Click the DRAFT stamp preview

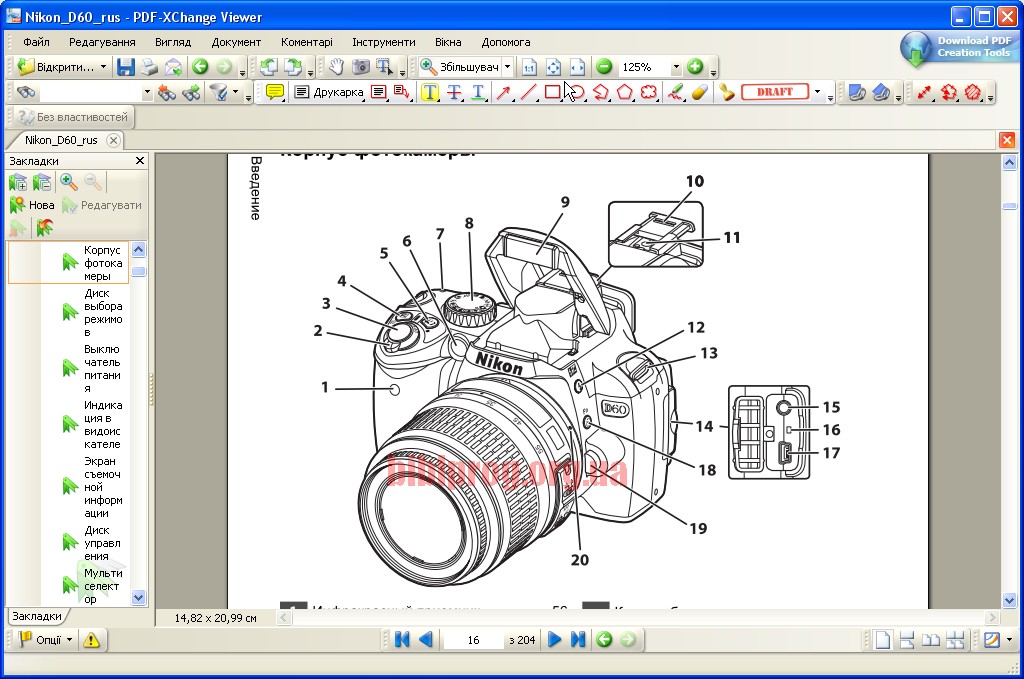[775, 92]
